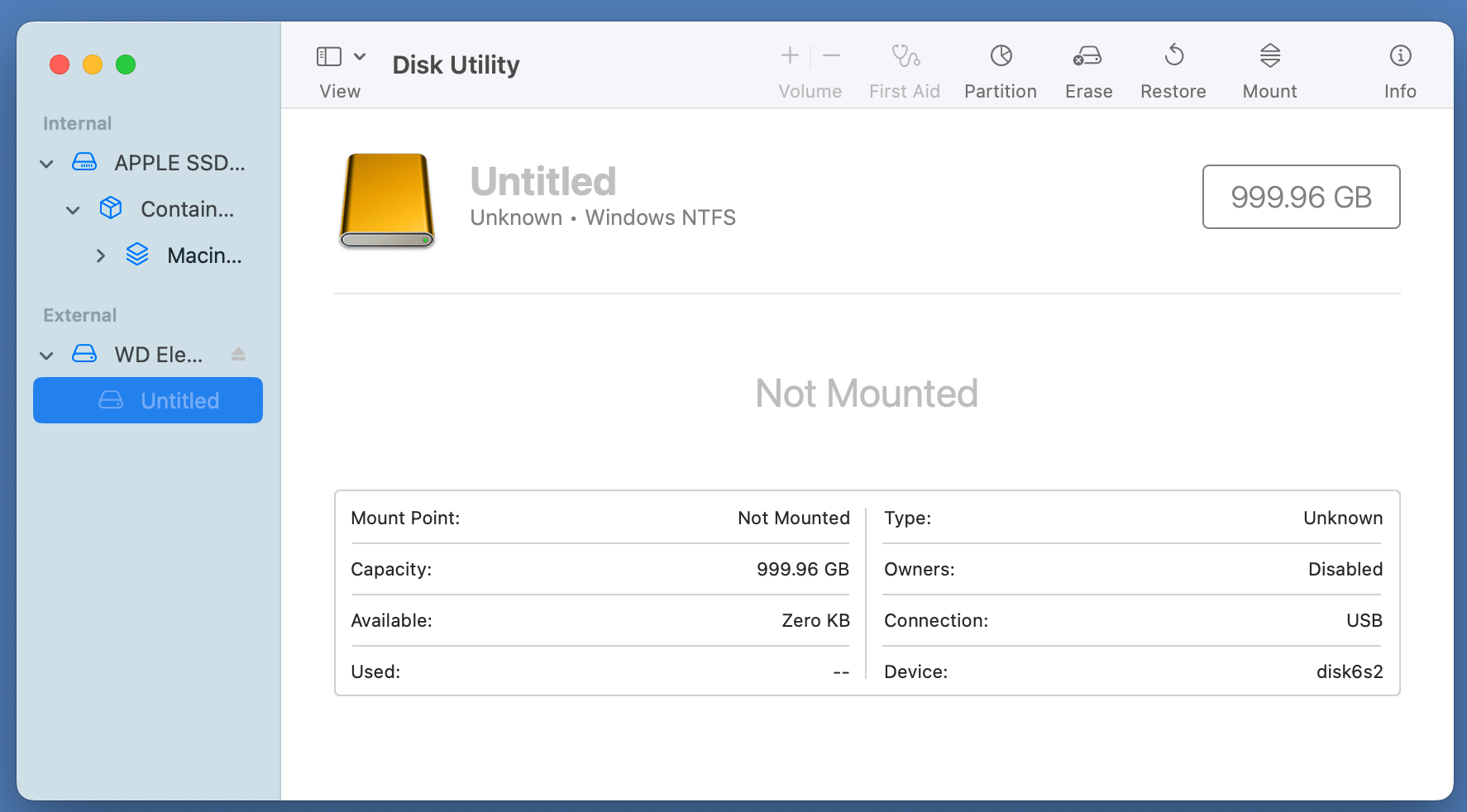Select the Macintosh HD sidebar entry
This screenshot has height=812, width=1467.
(204, 256)
